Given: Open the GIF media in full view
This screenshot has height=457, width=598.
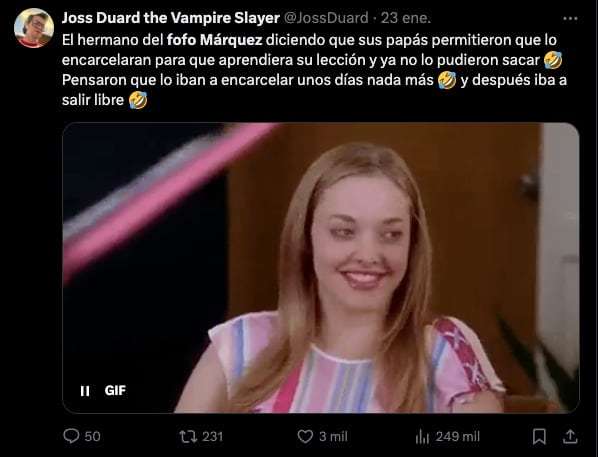Looking at the screenshot, I should [321, 268].
